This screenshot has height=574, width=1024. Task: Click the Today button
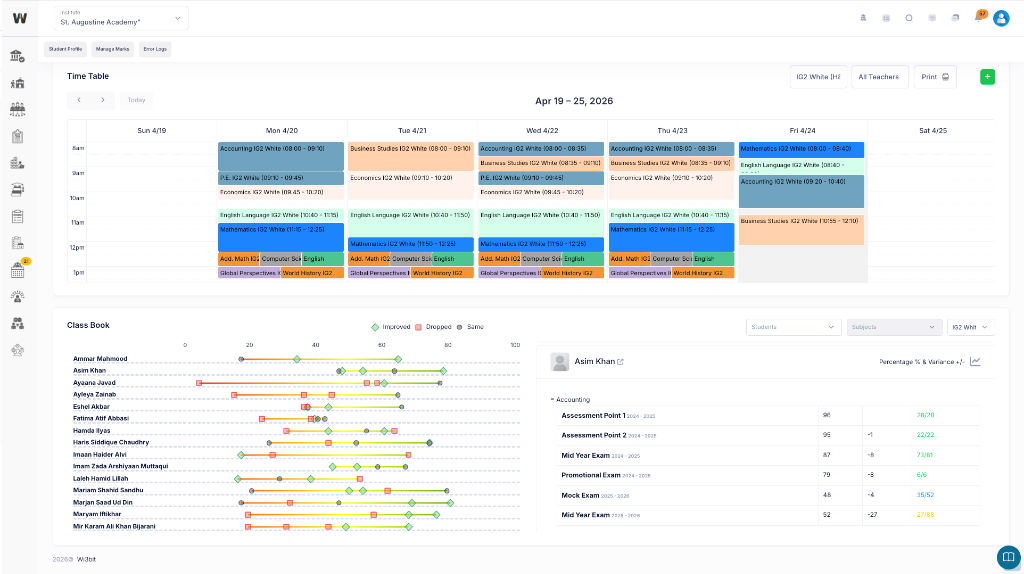pyautogui.click(x=136, y=100)
